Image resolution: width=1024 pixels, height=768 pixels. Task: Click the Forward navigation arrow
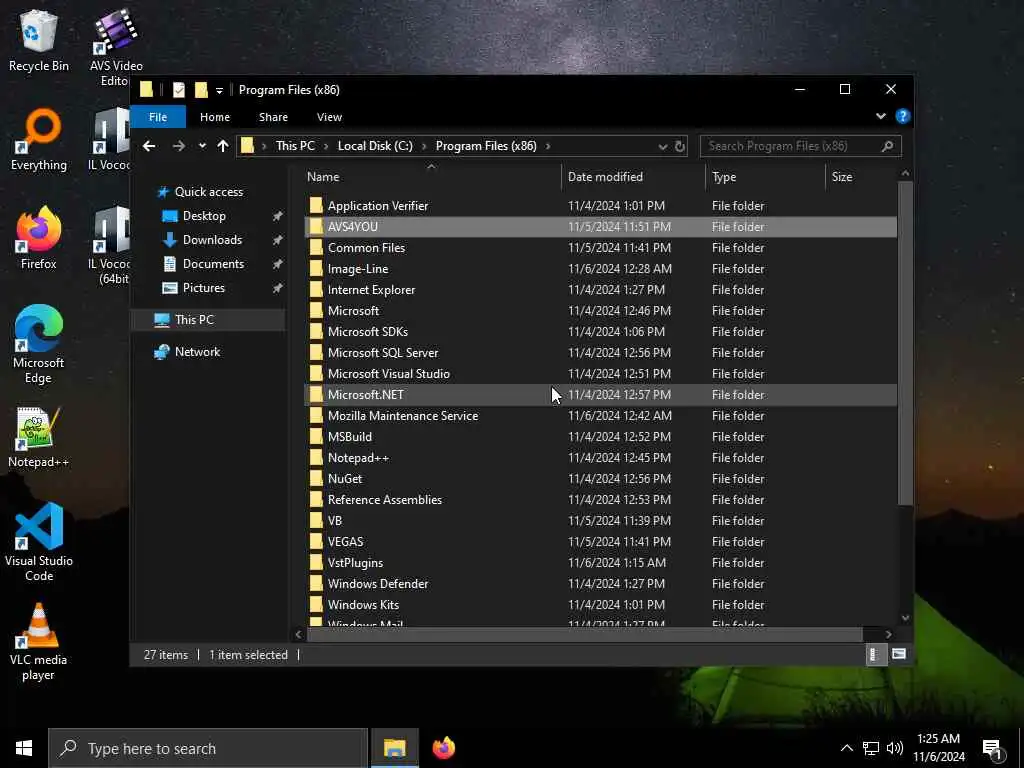(x=178, y=146)
